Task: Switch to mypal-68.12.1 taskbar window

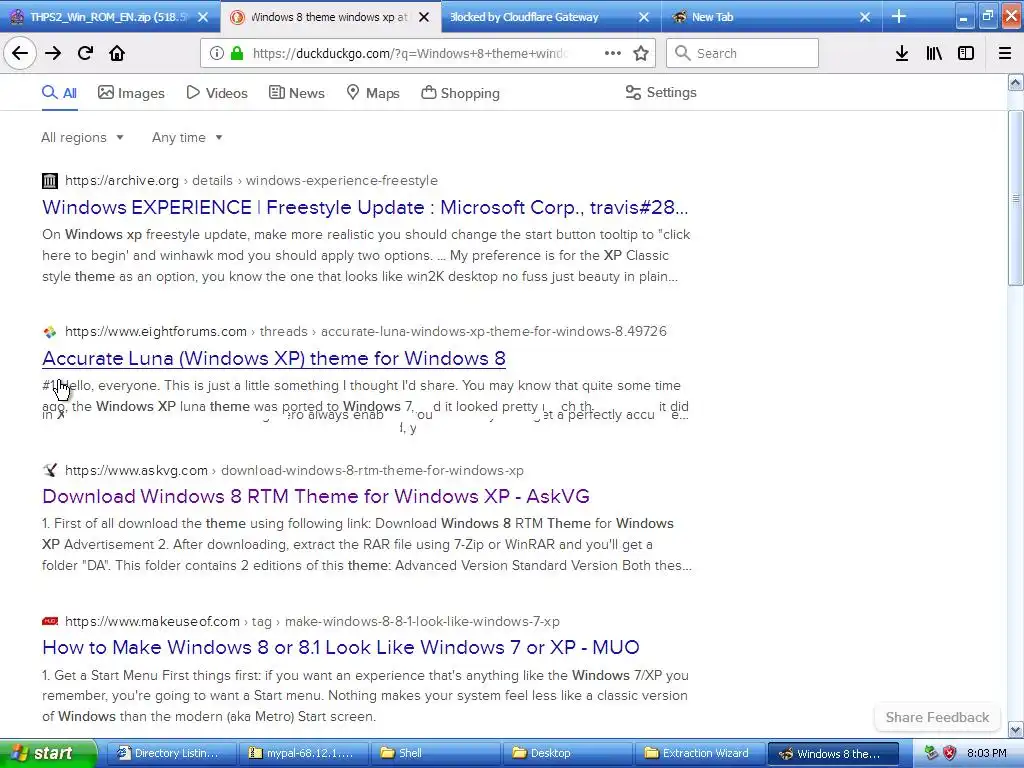Action: click(x=303, y=753)
